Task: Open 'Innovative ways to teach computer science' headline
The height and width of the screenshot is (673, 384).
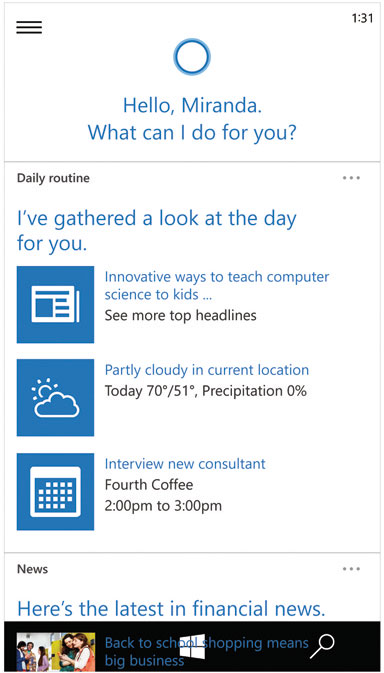Action: 217,285
